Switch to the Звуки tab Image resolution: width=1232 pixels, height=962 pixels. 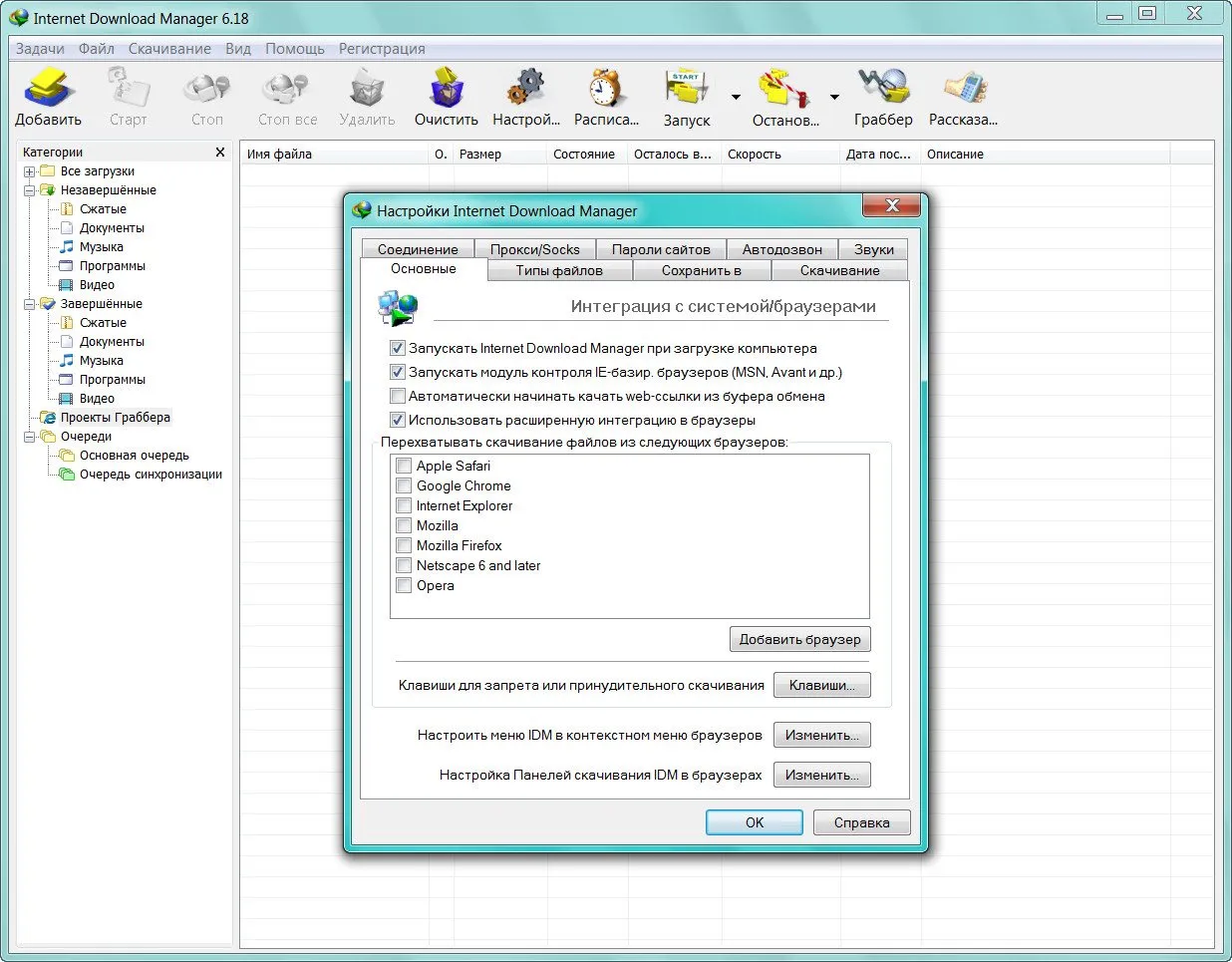pyautogui.click(x=874, y=249)
